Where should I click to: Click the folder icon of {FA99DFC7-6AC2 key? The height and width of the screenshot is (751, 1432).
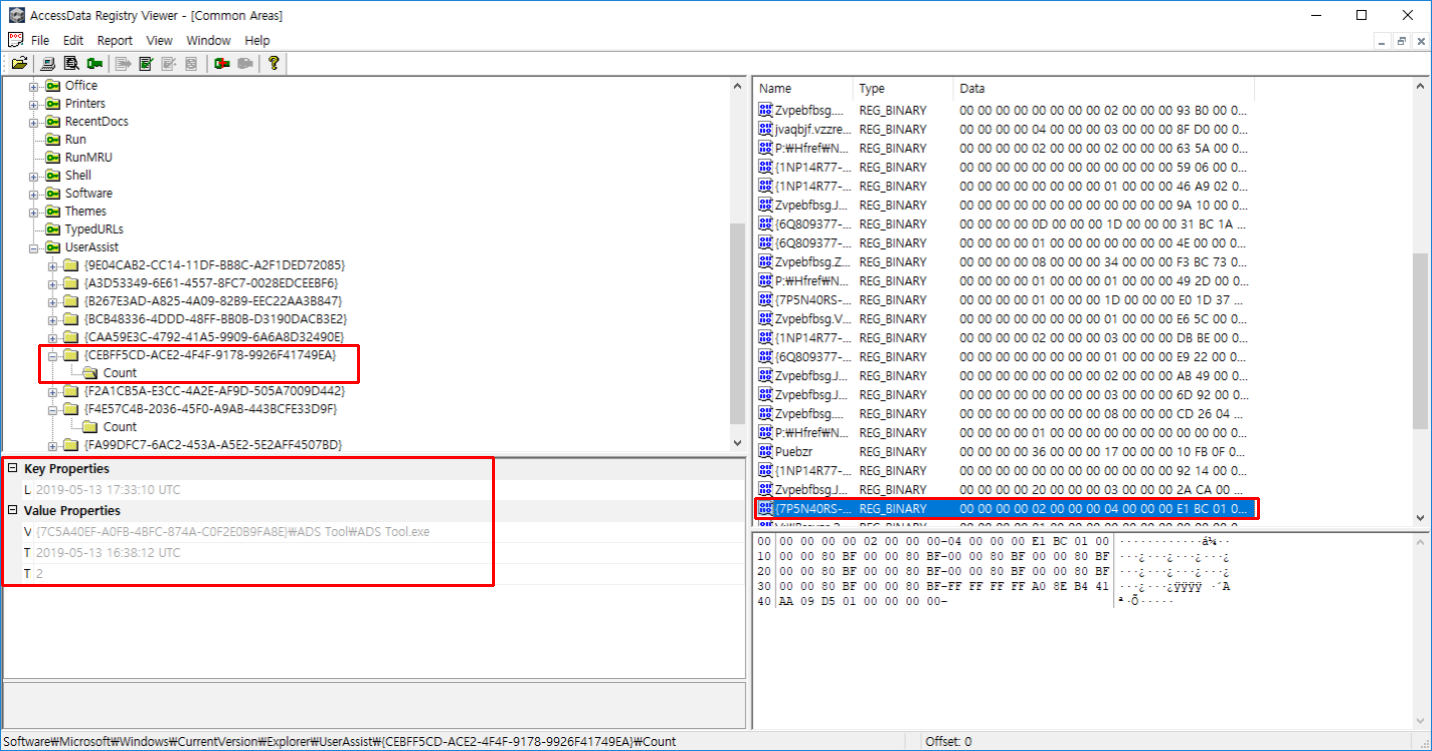tap(71, 445)
